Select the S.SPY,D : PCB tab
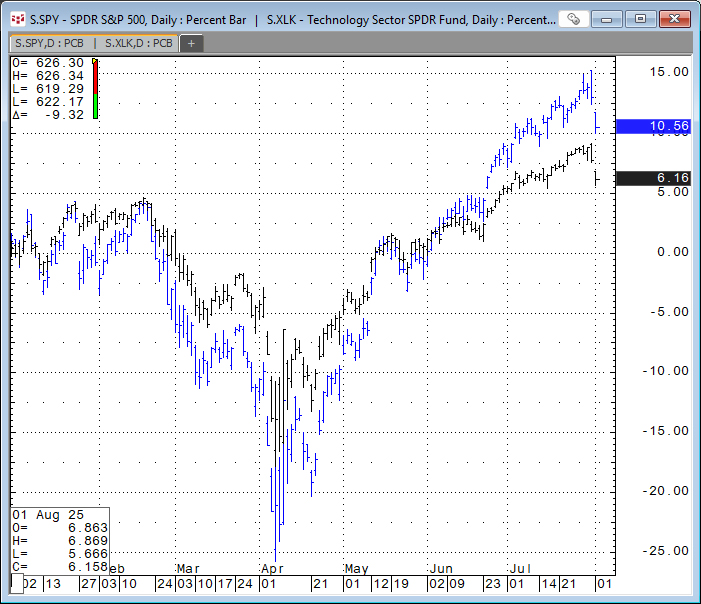Viewport: 701px width, 604px height. click(50, 43)
